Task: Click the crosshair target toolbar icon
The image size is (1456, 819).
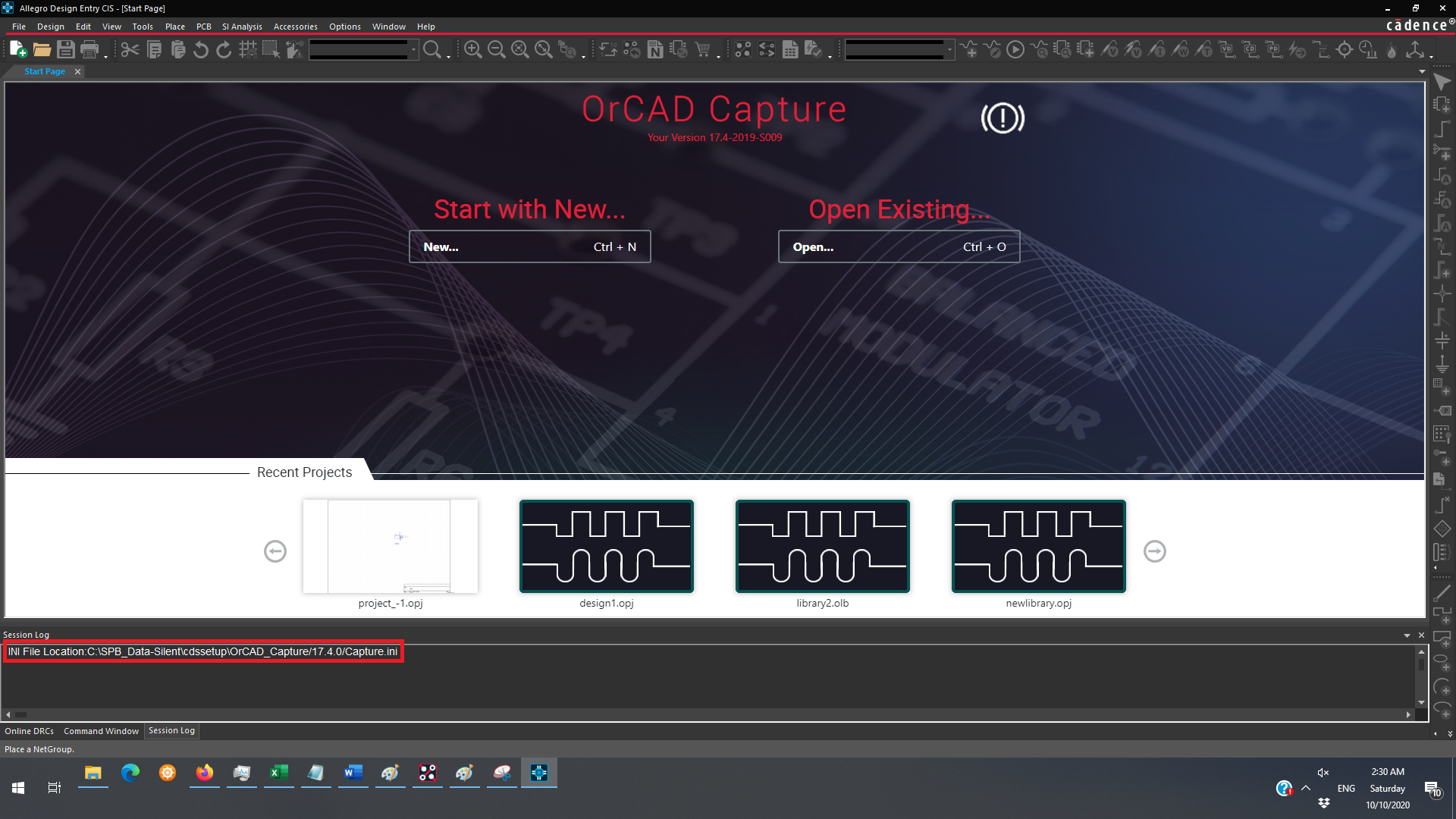Action: tap(1345, 50)
